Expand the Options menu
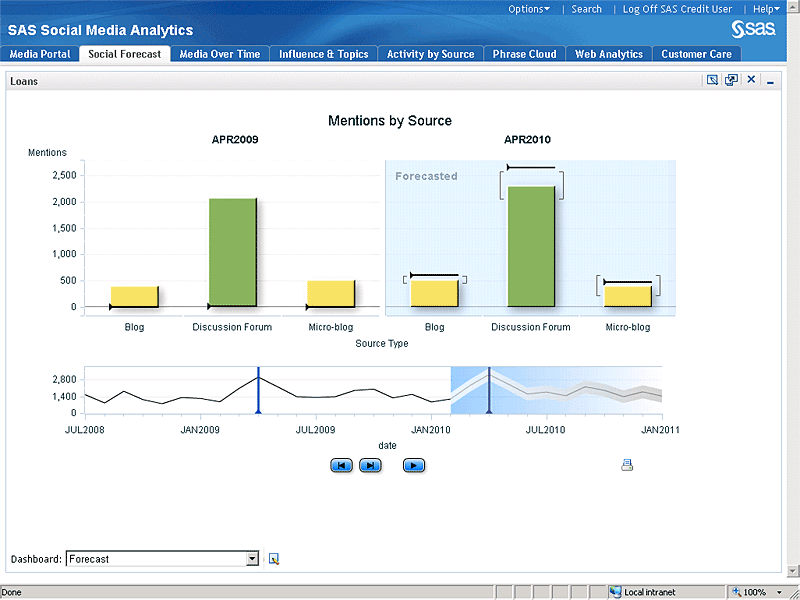Viewport: 800px width, 600px height. tap(529, 9)
